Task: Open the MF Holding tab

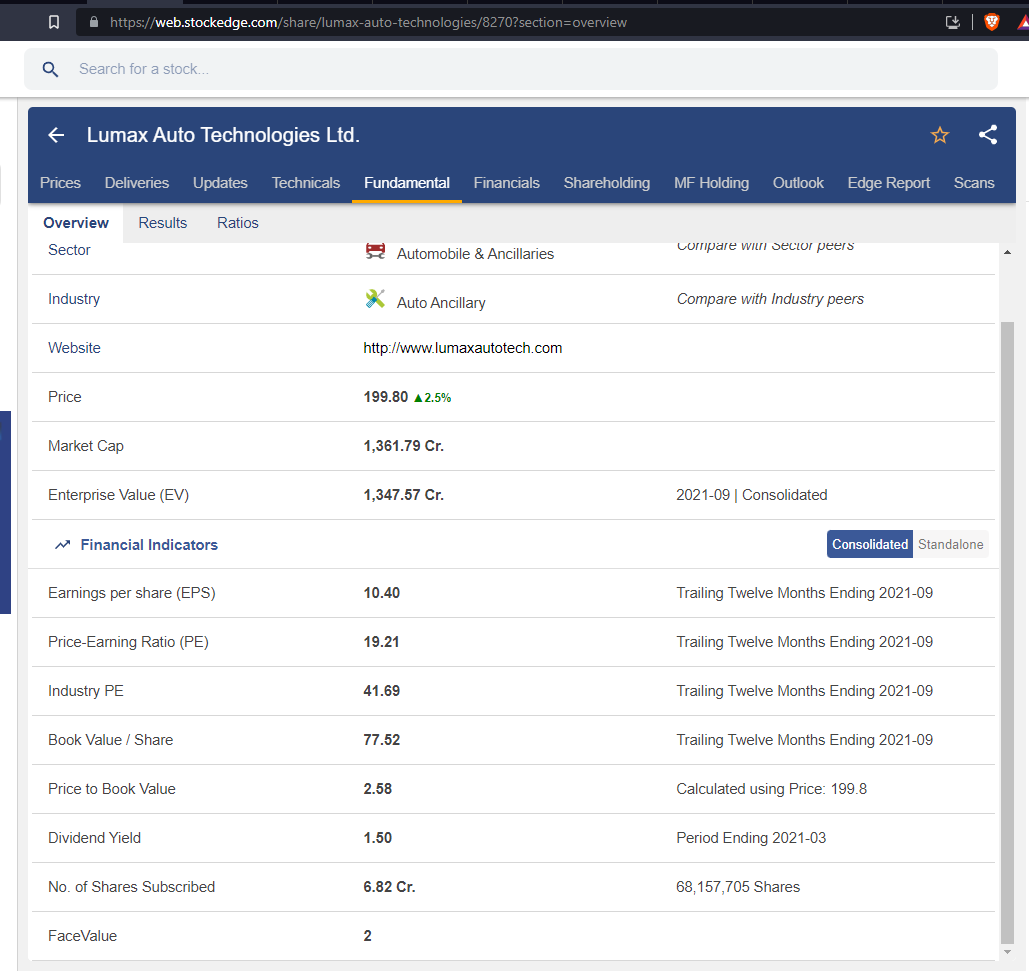Action: click(x=711, y=183)
